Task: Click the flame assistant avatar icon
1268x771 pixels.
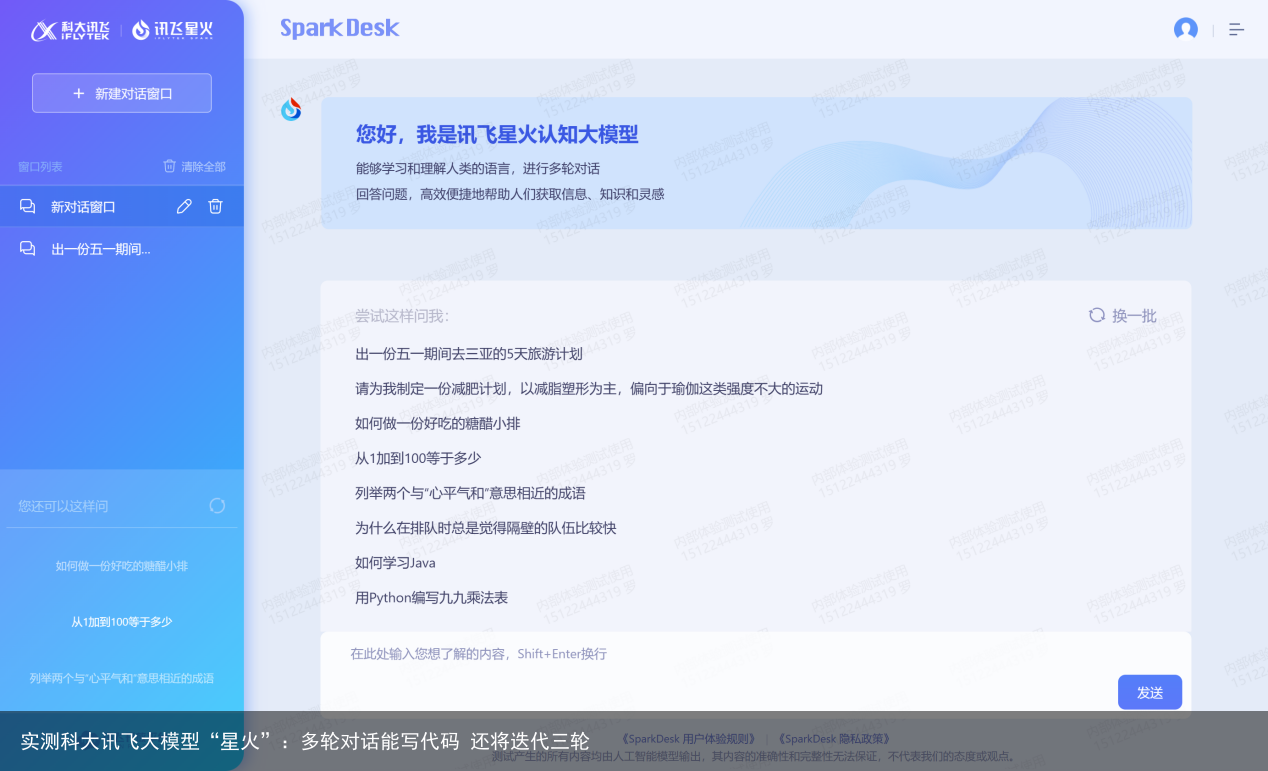Action: (291, 109)
